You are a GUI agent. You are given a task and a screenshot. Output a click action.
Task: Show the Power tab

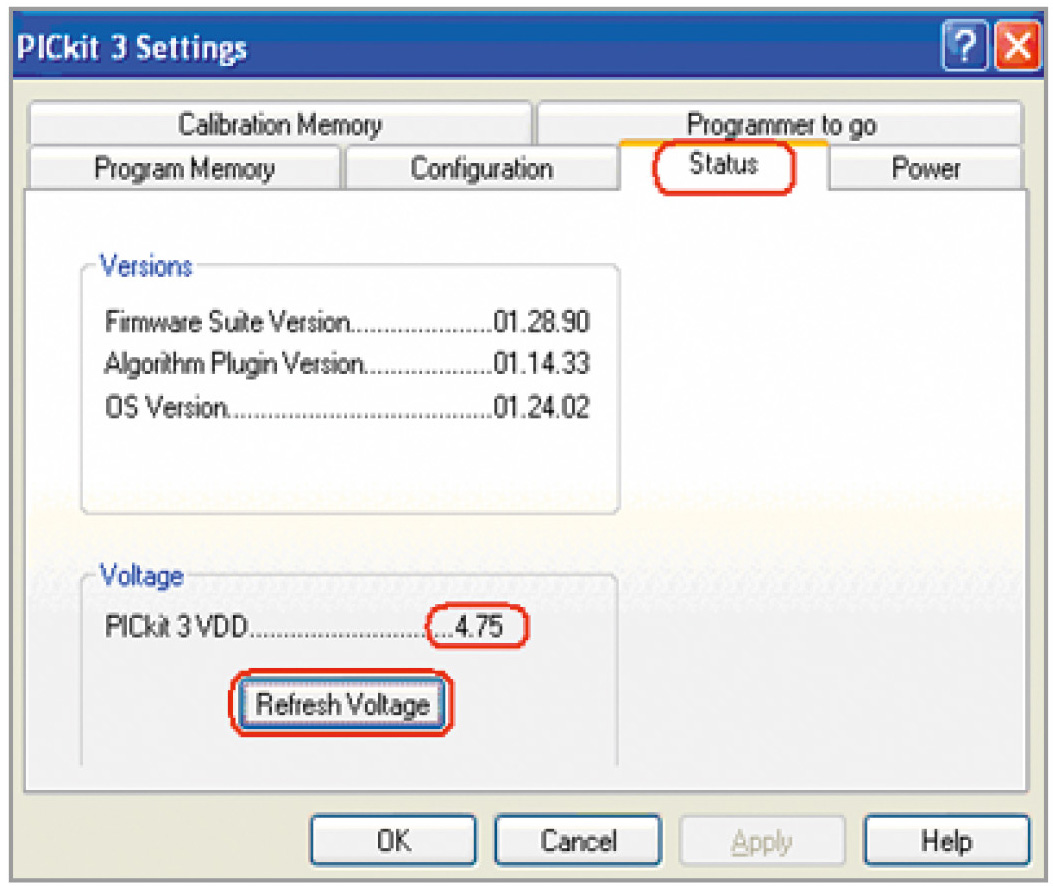click(925, 168)
